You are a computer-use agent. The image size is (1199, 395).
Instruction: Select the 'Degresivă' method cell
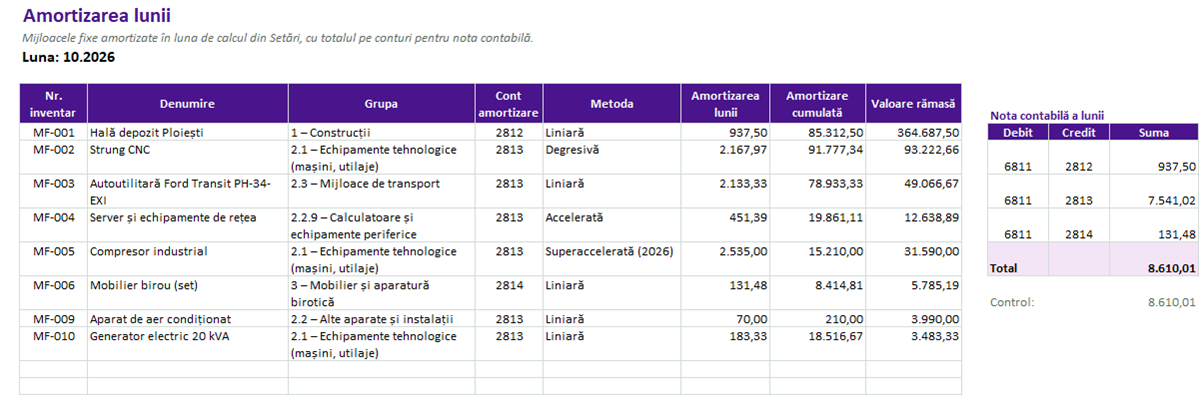pyautogui.click(x=612, y=158)
